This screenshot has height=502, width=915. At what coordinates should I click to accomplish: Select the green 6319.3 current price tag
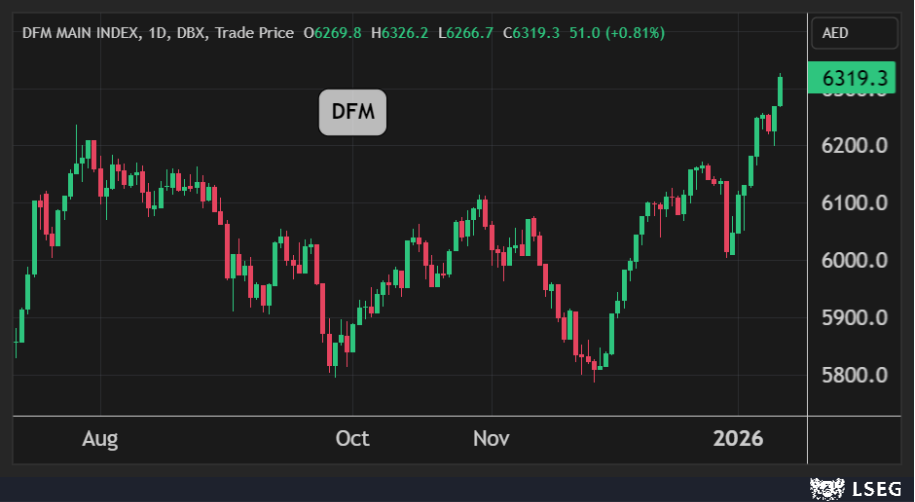pyautogui.click(x=854, y=78)
